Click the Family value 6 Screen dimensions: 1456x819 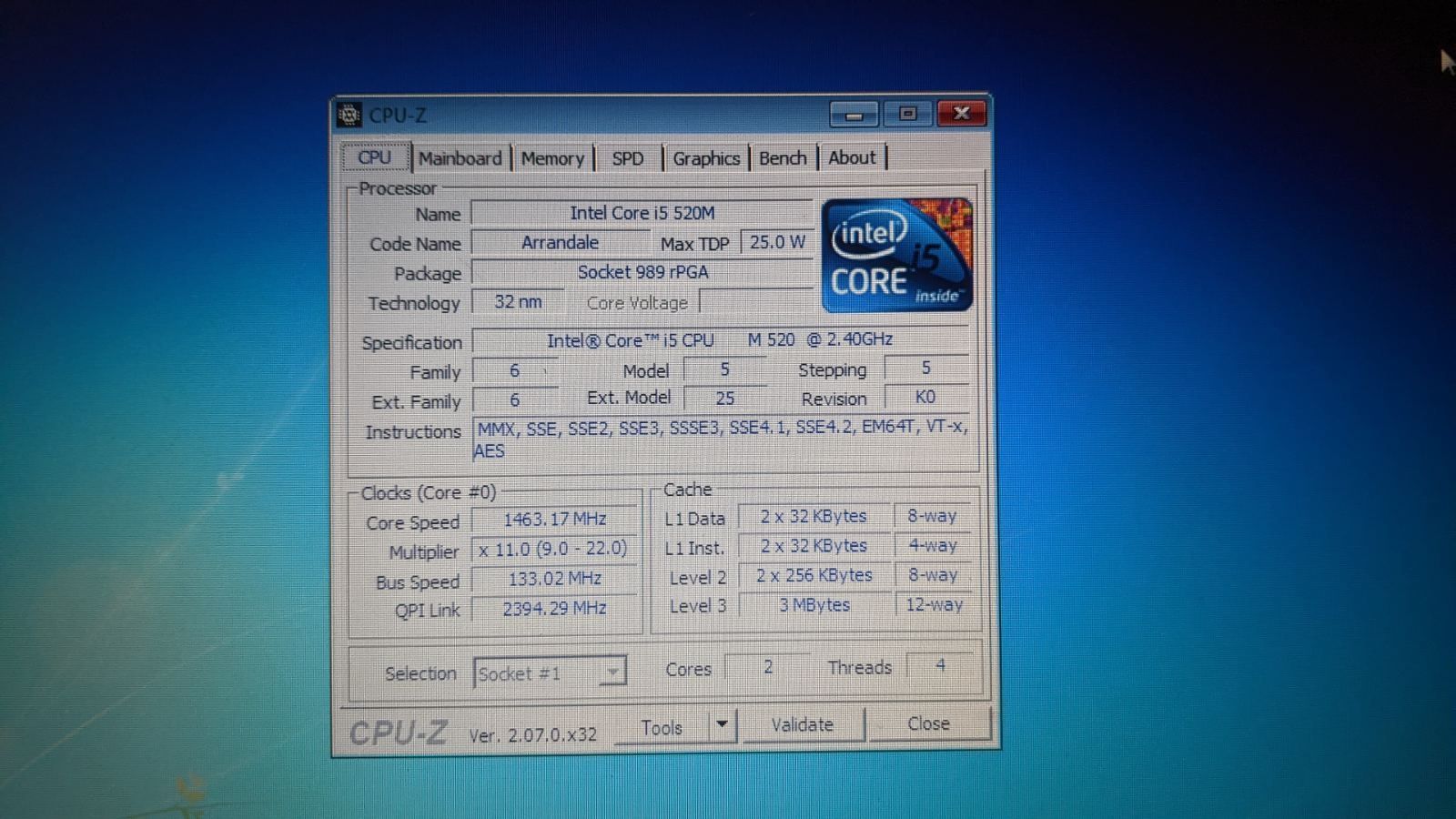pos(514,370)
